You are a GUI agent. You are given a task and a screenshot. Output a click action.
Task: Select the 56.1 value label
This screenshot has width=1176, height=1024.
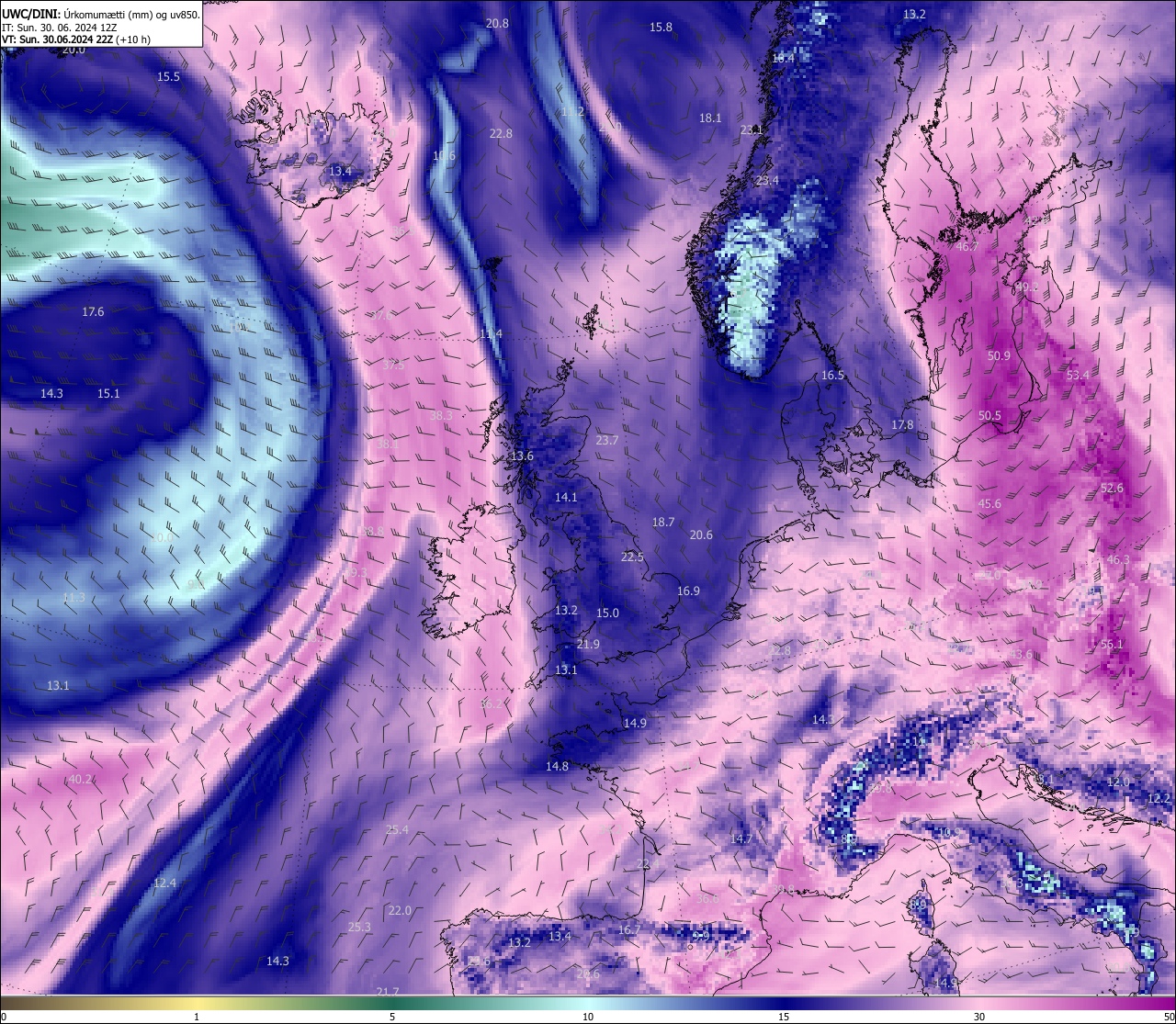[x=1112, y=644]
